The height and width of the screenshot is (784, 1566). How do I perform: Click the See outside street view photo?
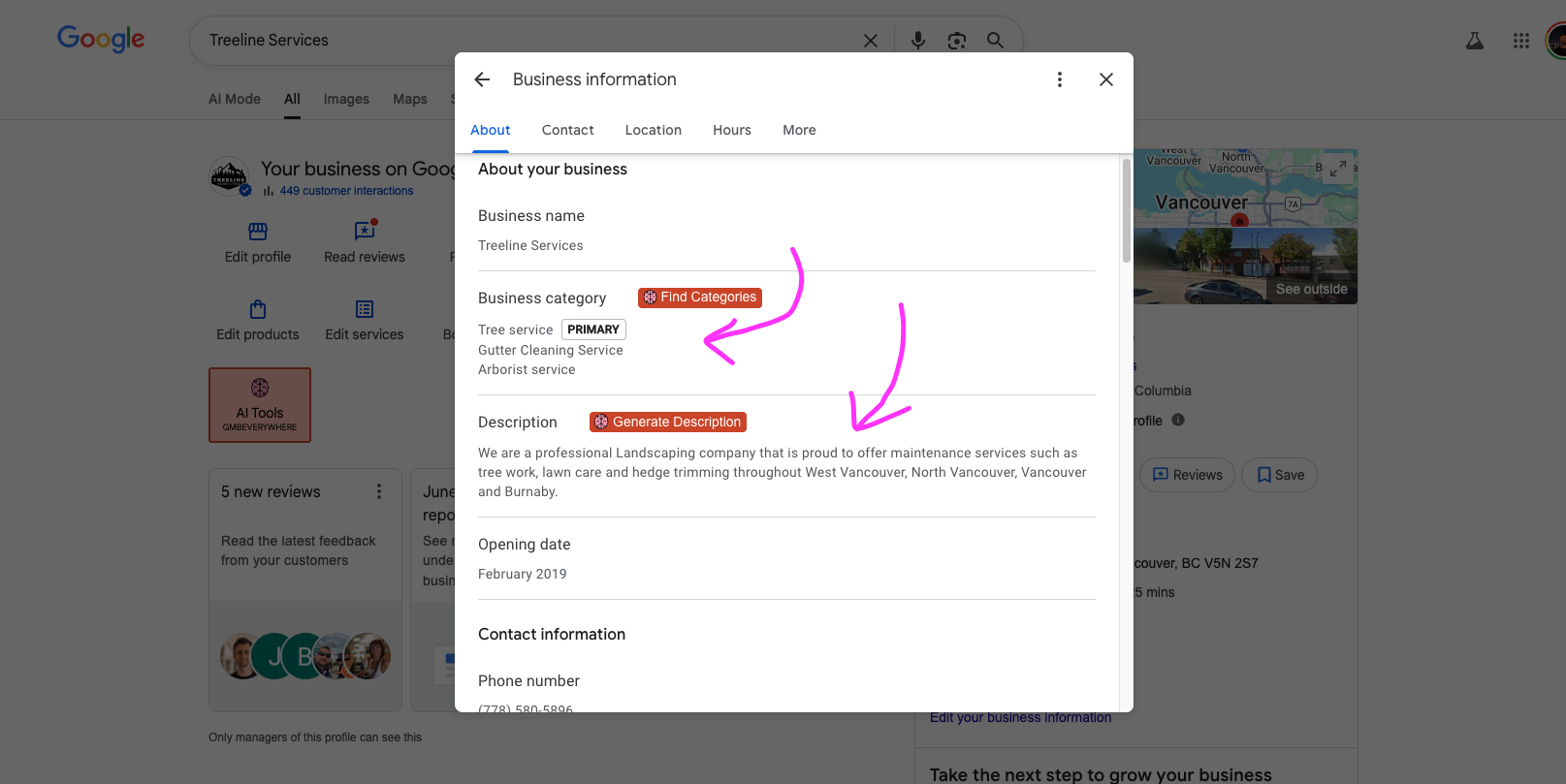click(x=1246, y=266)
